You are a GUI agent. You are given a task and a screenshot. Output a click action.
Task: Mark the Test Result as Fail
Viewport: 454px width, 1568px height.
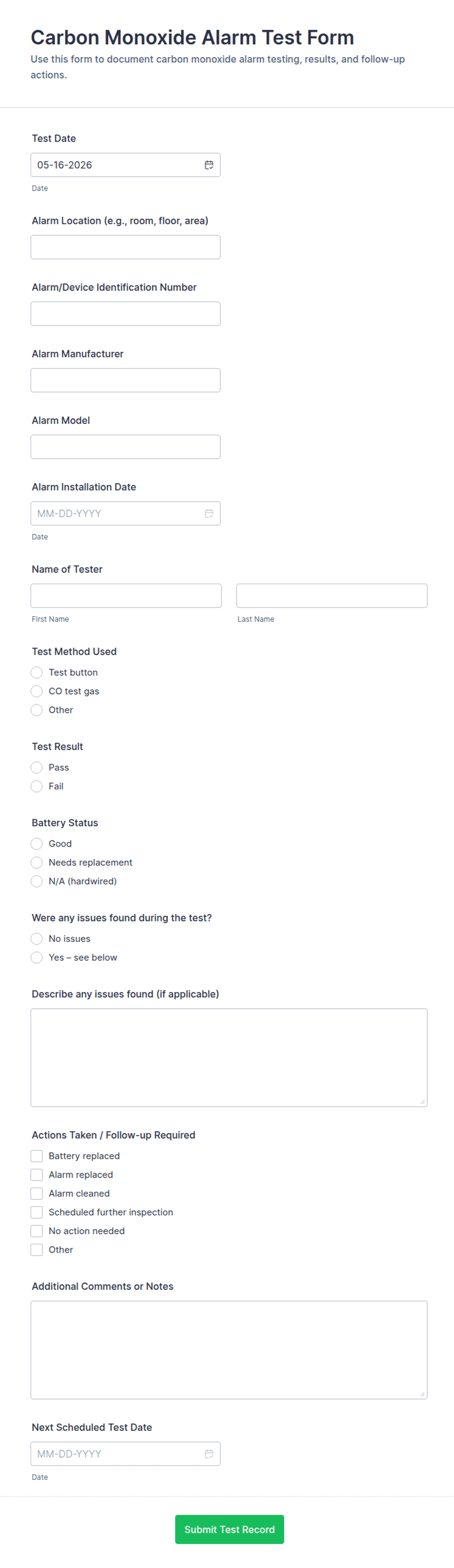pyautogui.click(x=37, y=786)
